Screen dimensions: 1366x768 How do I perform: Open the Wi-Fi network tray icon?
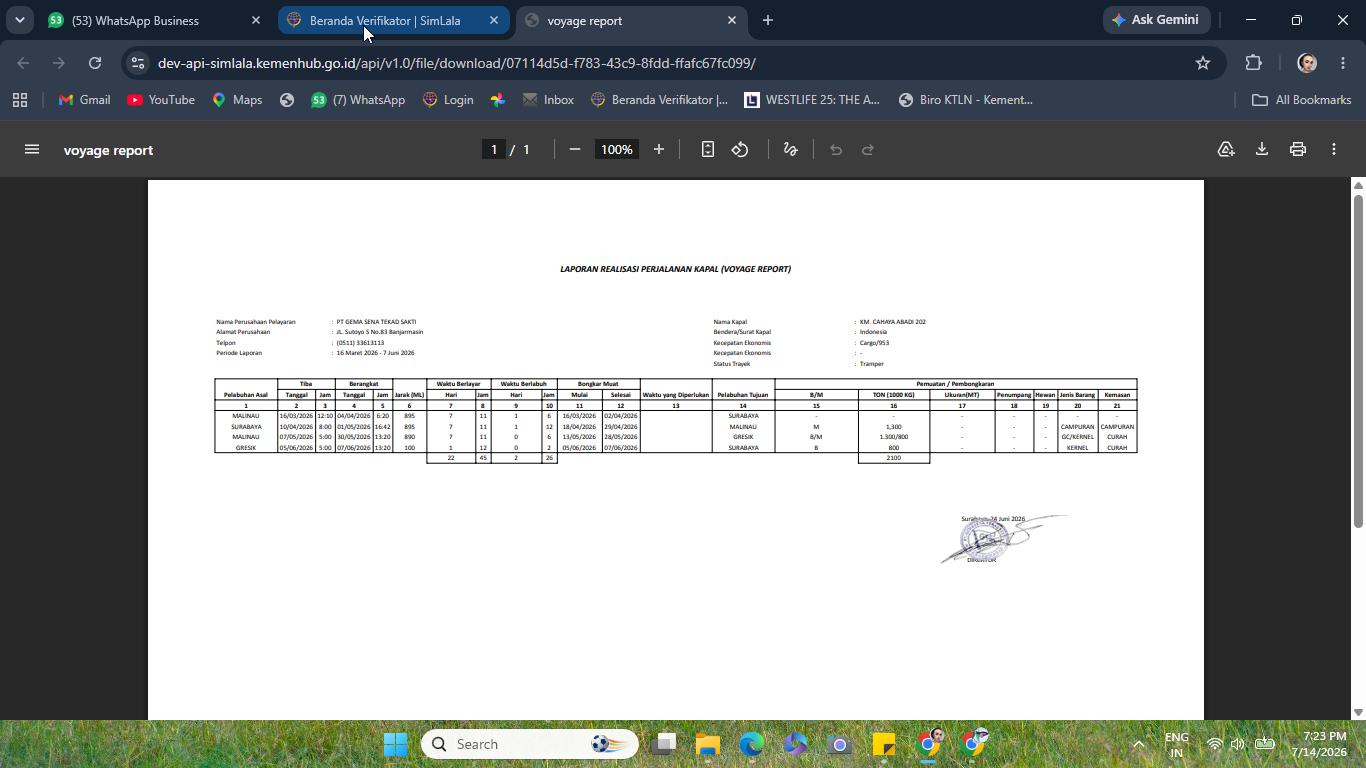tap(1214, 744)
